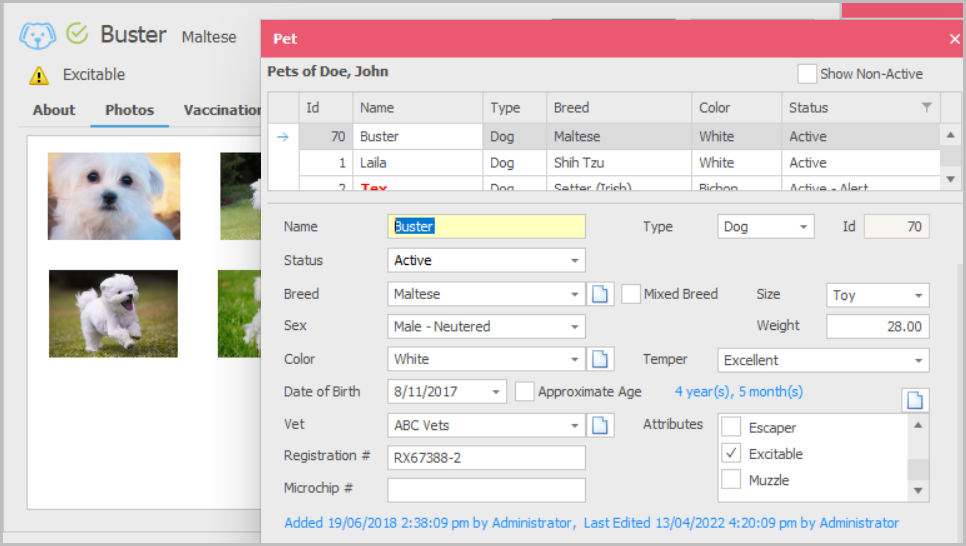This screenshot has height=546, width=966.
Task: Open the Photos tab
Action: [129, 110]
